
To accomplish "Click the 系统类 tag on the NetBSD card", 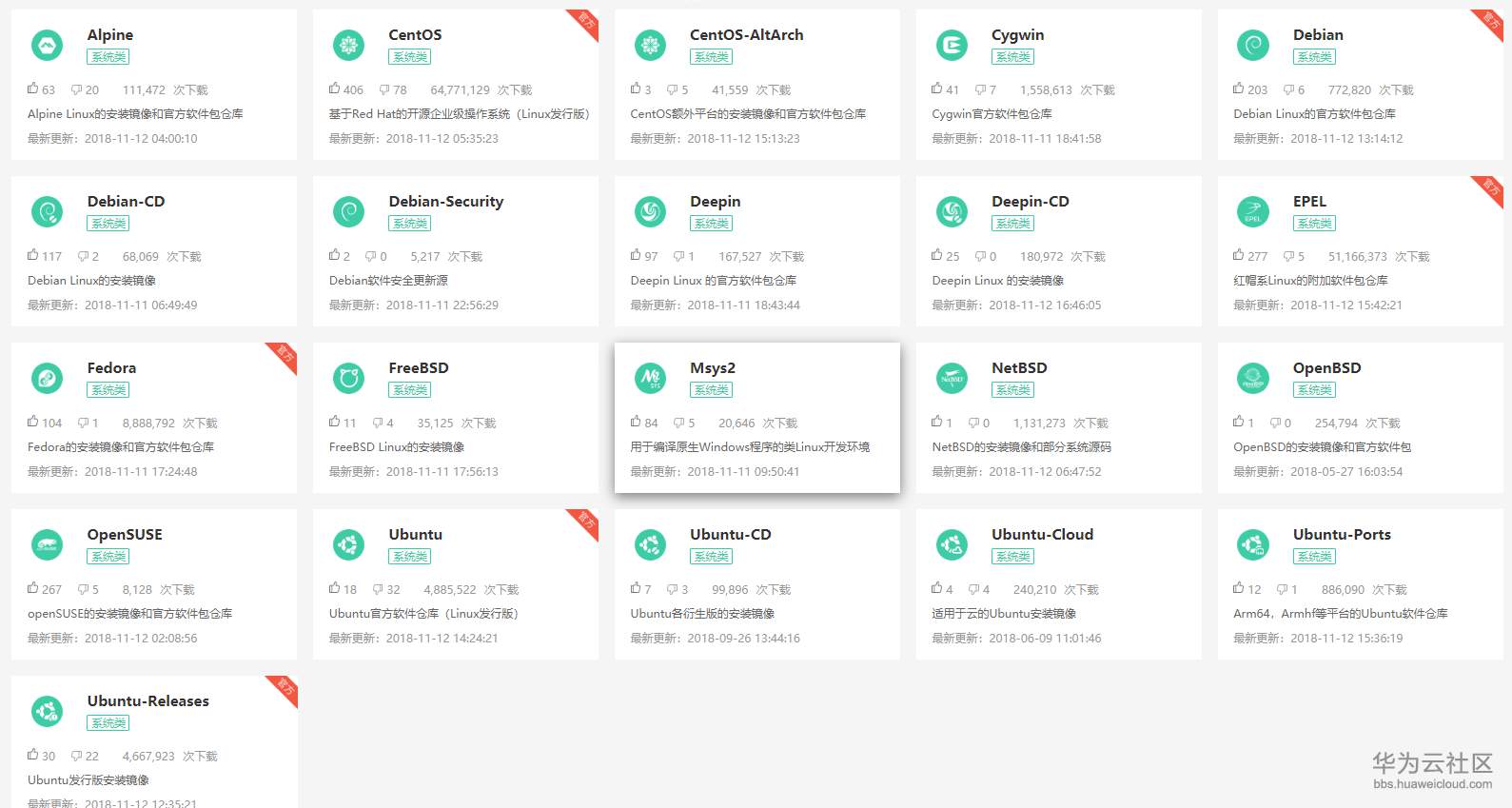I will [x=1012, y=390].
